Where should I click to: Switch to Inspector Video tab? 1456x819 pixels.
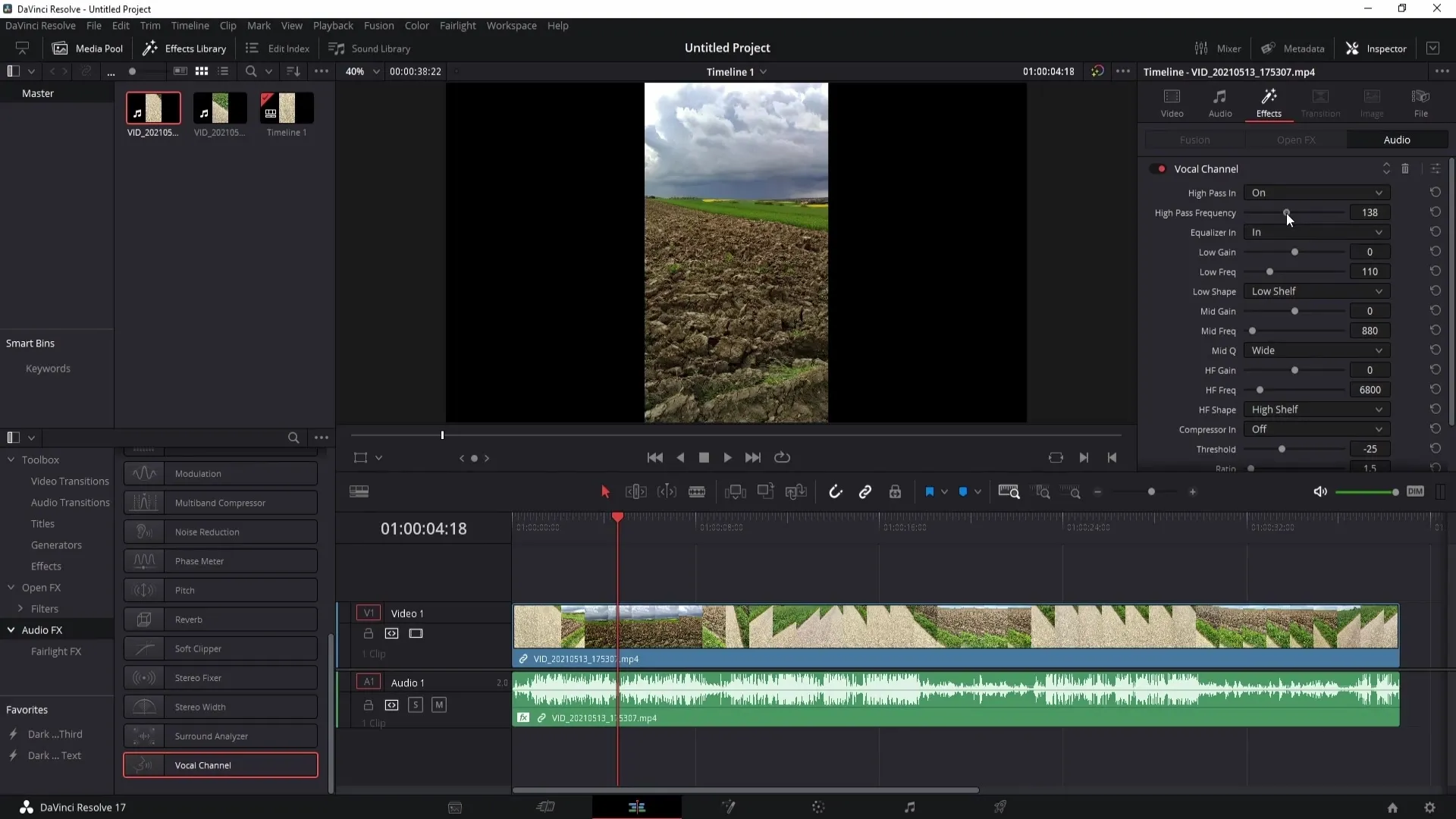(1172, 102)
